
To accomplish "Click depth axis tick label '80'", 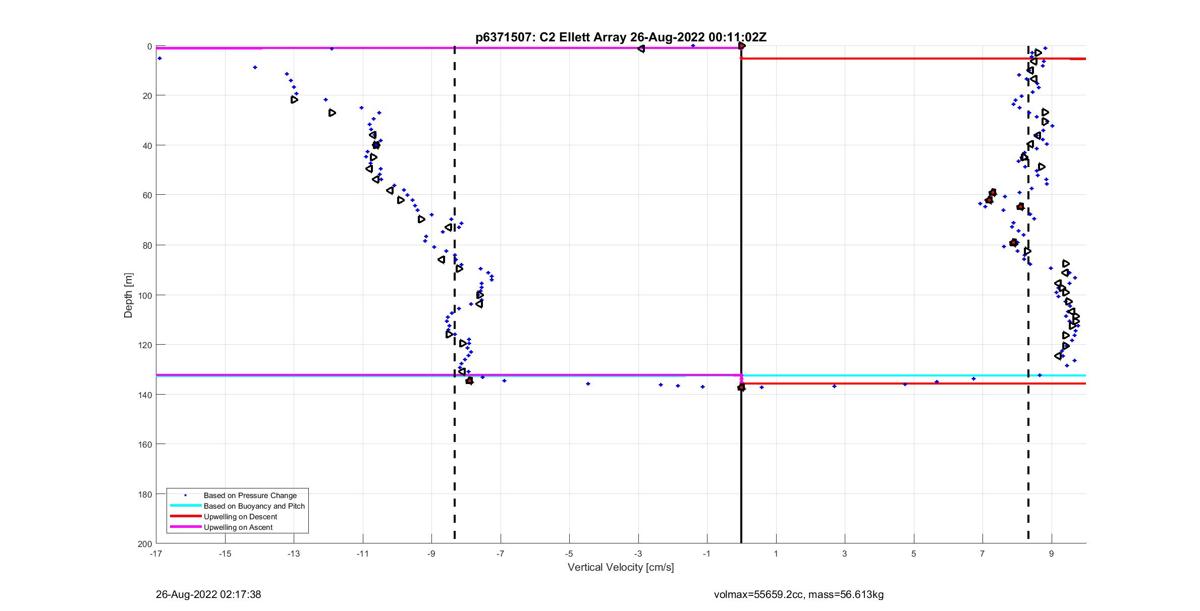I will coord(146,245).
